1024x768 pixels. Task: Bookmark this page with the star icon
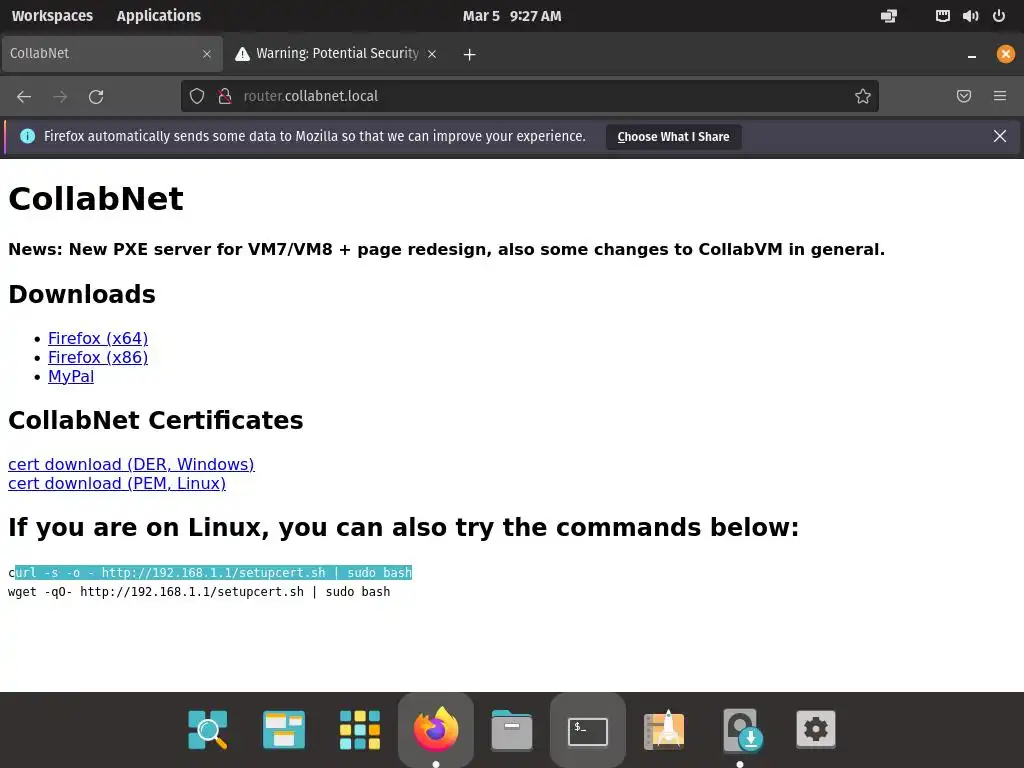(863, 96)
